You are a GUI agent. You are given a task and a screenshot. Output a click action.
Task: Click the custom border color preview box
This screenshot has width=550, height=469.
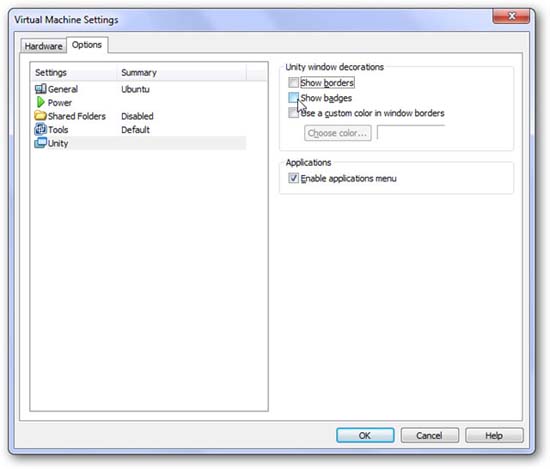[411, 133]
